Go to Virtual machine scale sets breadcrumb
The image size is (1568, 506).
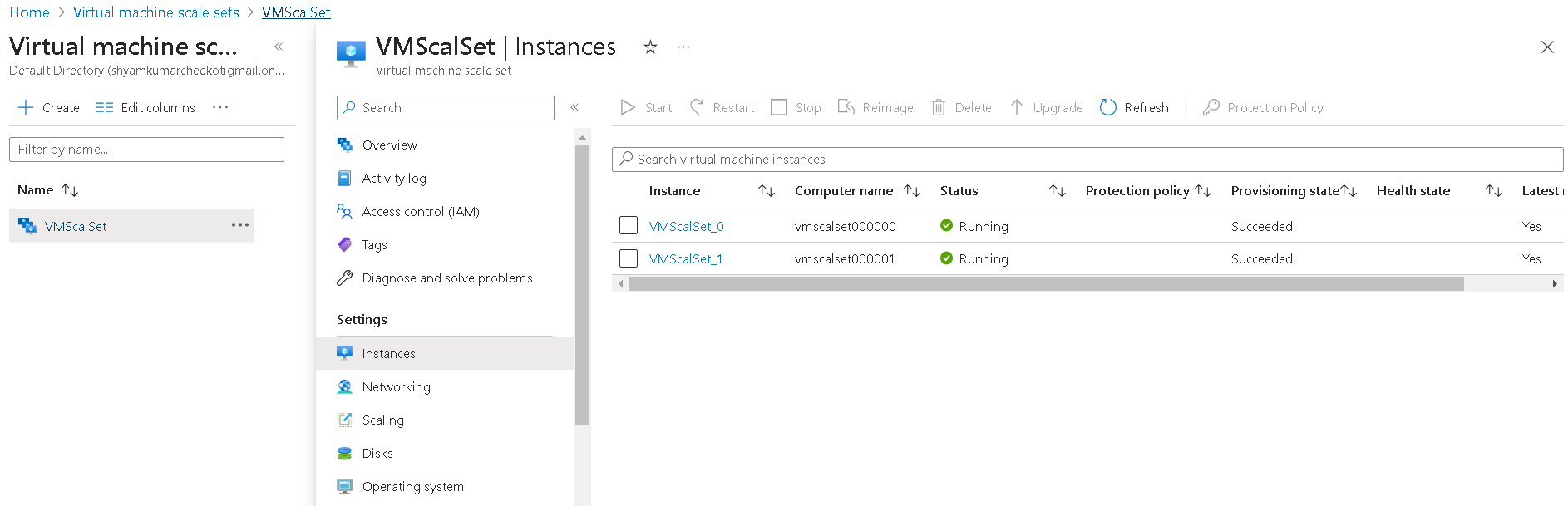pyautogui.click(x=156, y=12)
